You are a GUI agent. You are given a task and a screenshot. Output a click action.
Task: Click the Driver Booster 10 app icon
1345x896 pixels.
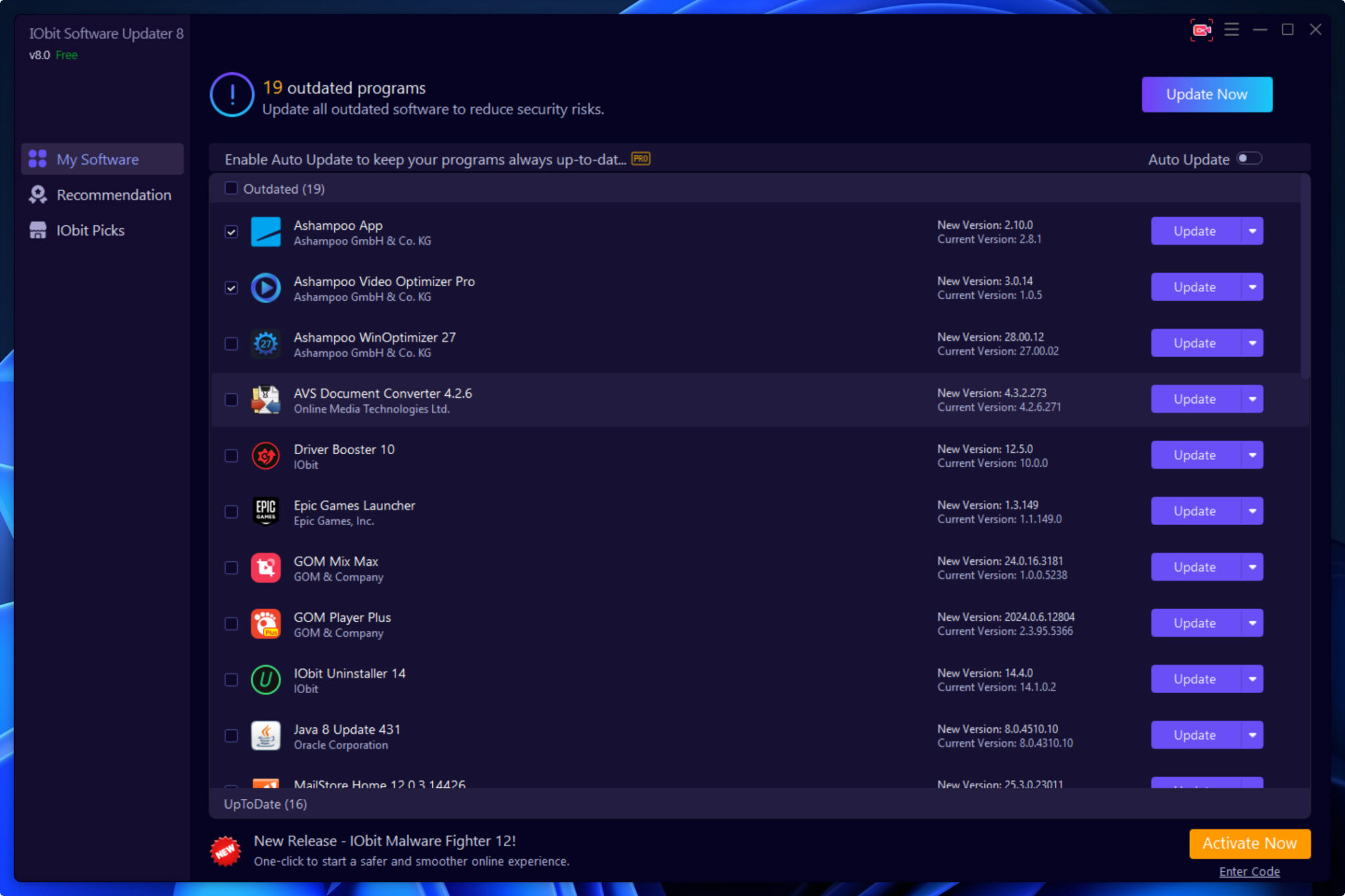[265, 456]
